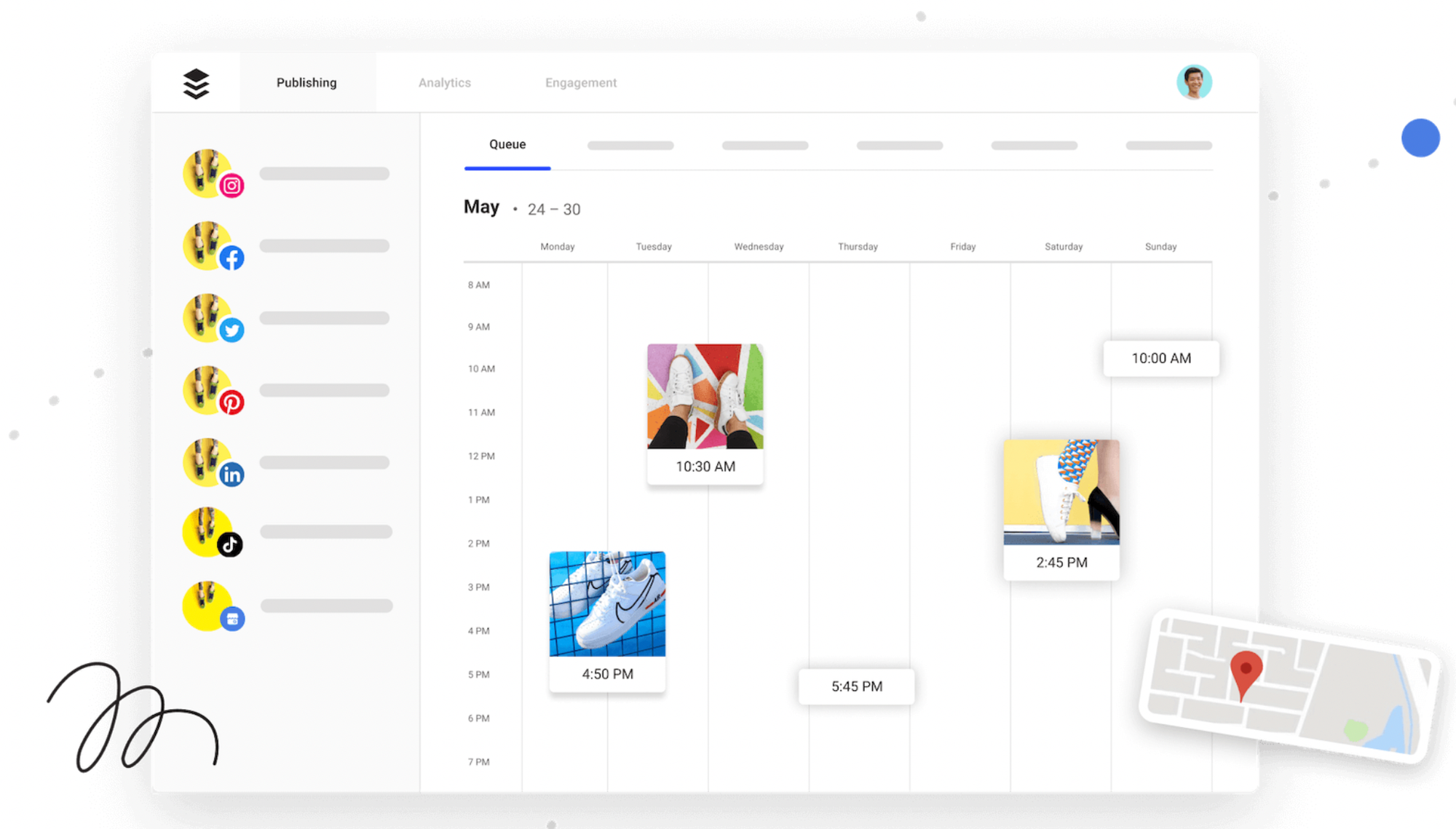1456x829 pixels.
Task: Click the 2:45 PM time label
Action: click(x=1061, y=563)
